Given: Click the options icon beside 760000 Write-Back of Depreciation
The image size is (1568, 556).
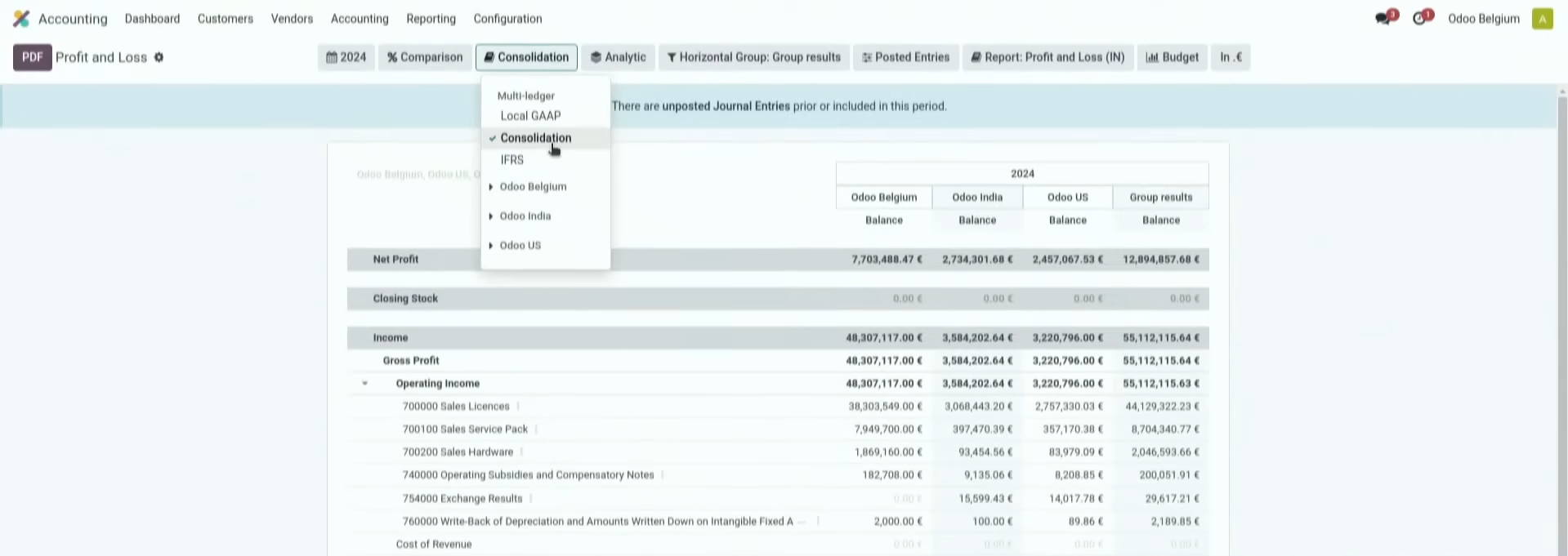Looking at the screenshot, I should pos(818,521).
